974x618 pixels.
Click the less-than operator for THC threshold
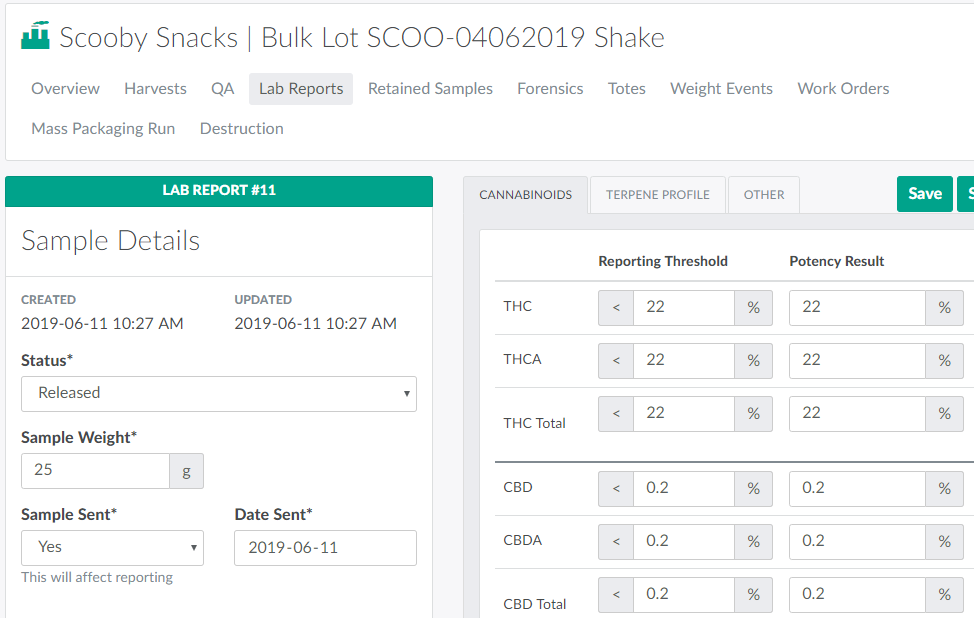pyautogui.click(x=616, y=307)
